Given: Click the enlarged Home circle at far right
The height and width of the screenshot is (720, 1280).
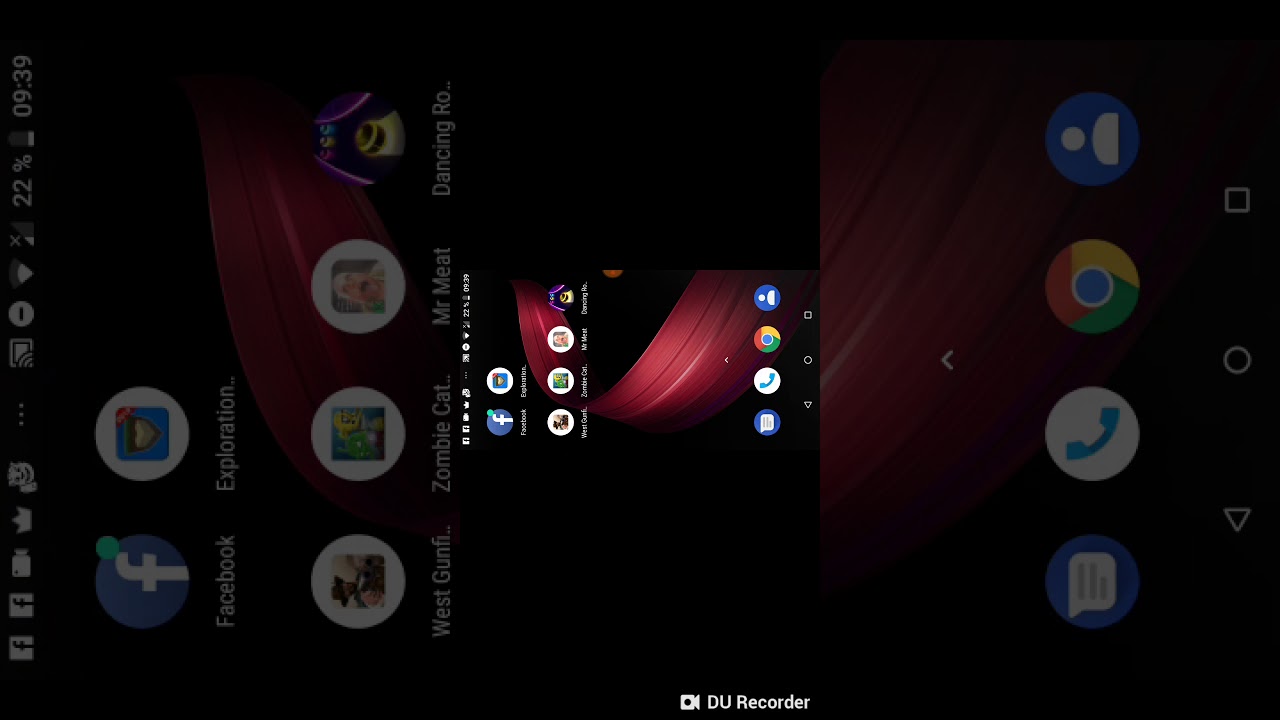Looking at the screenshot, I should (x=1237, y=360).
